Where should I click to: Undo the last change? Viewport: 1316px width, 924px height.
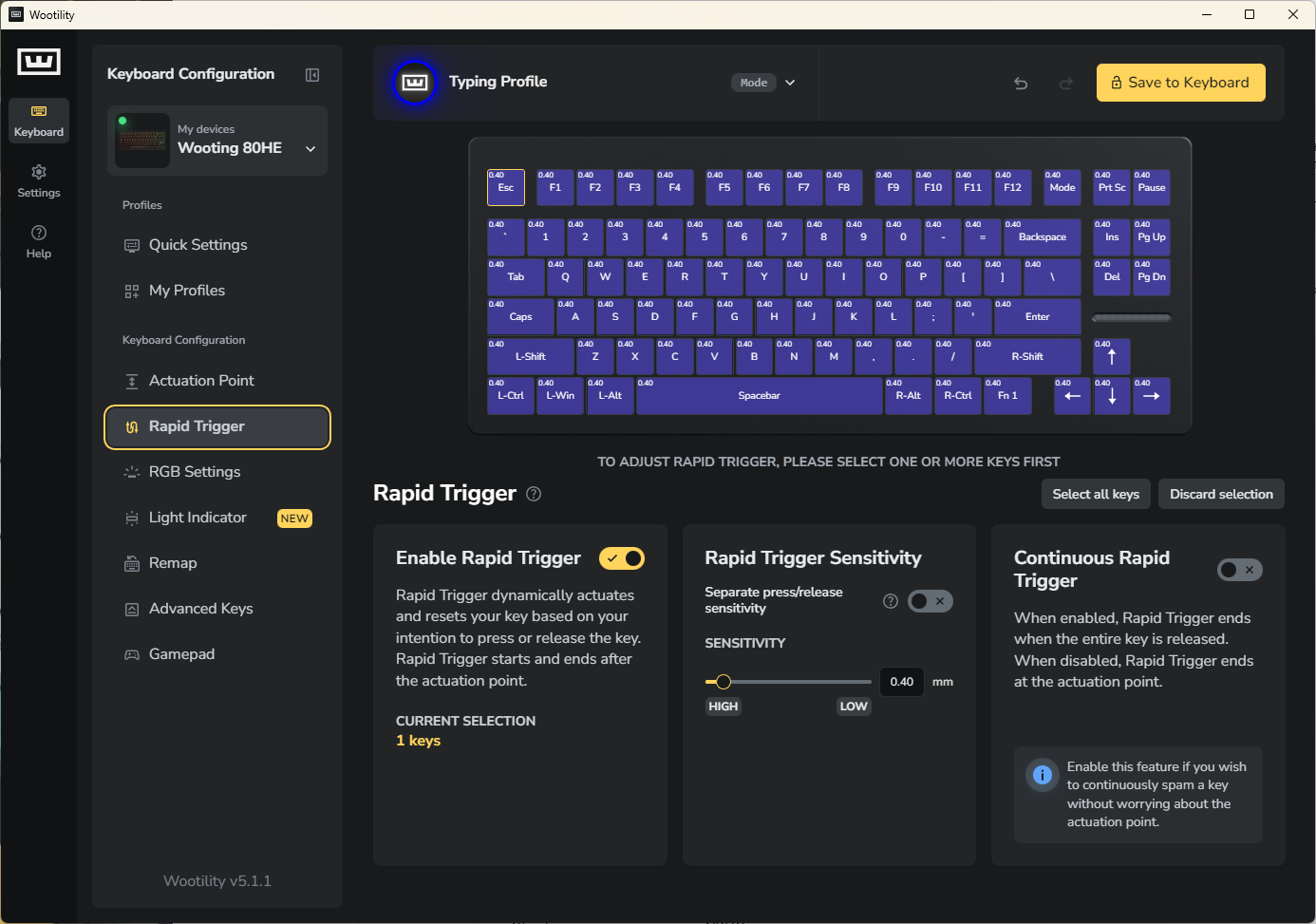click(x=1021, y=84)
